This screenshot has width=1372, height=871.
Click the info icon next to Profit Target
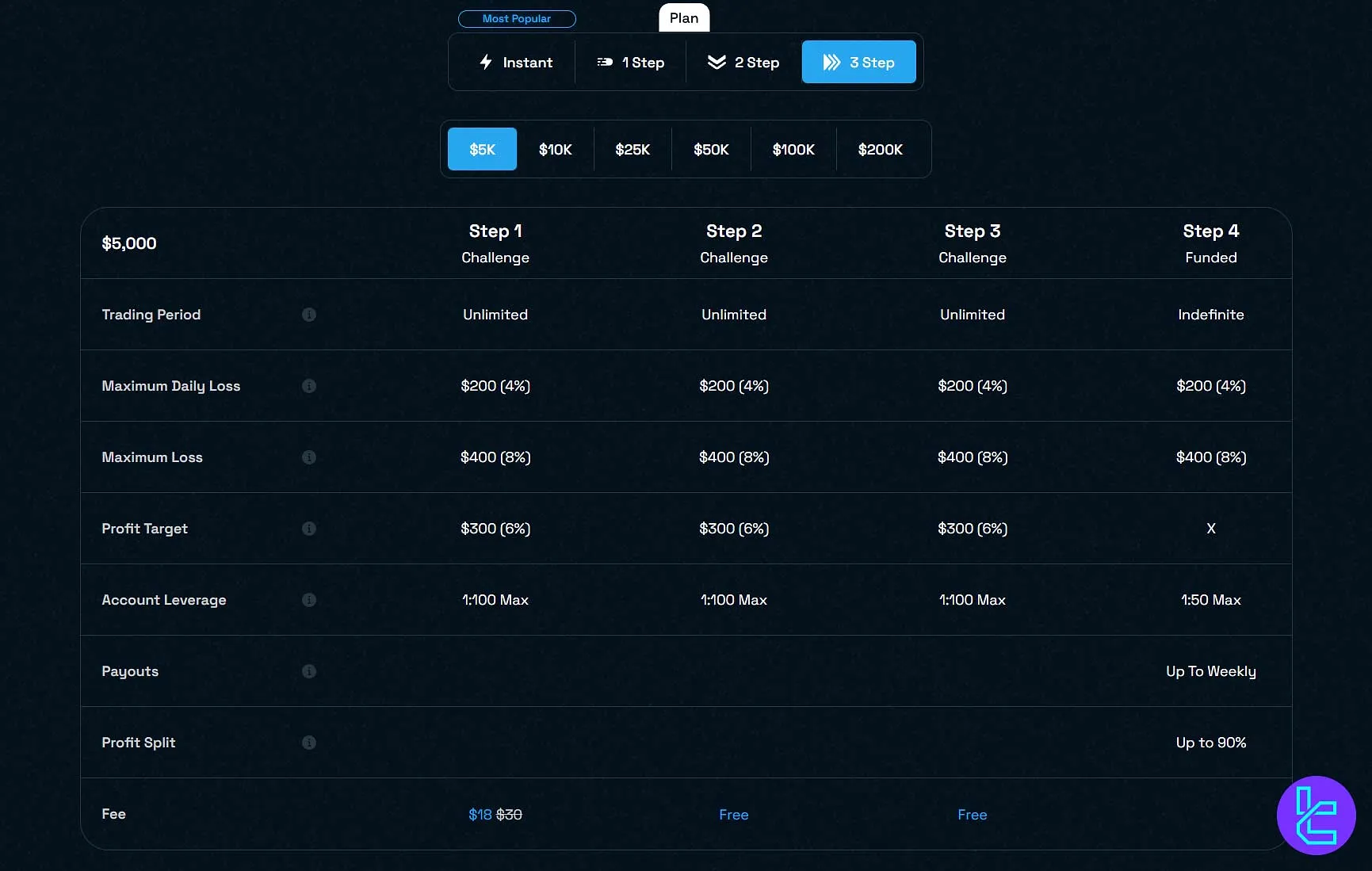[x=309, y=529]
